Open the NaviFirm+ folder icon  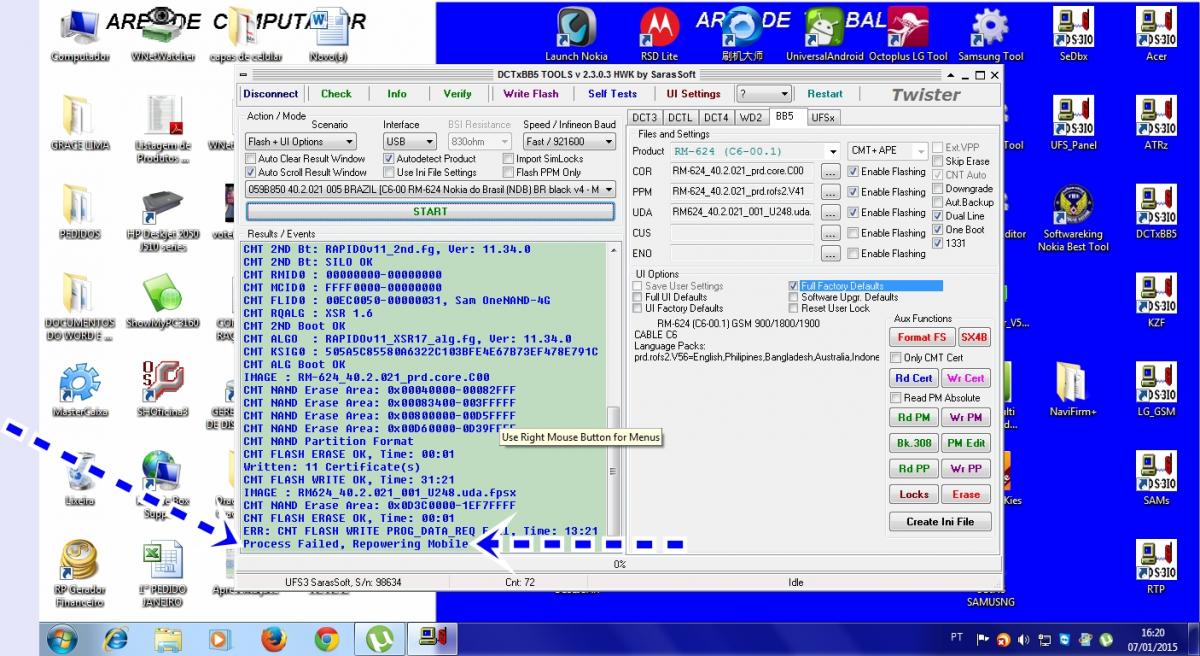[1072, 388]
